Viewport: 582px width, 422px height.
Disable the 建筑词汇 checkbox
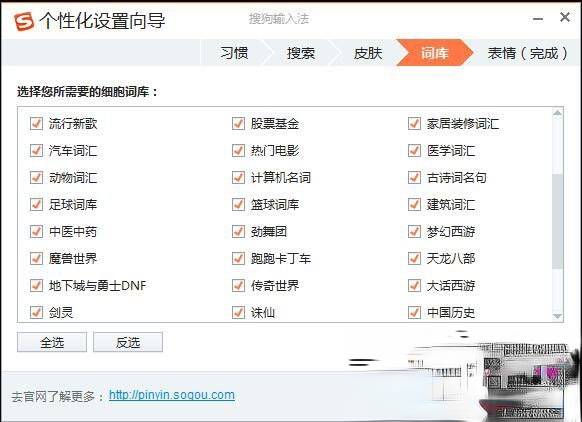414,204
